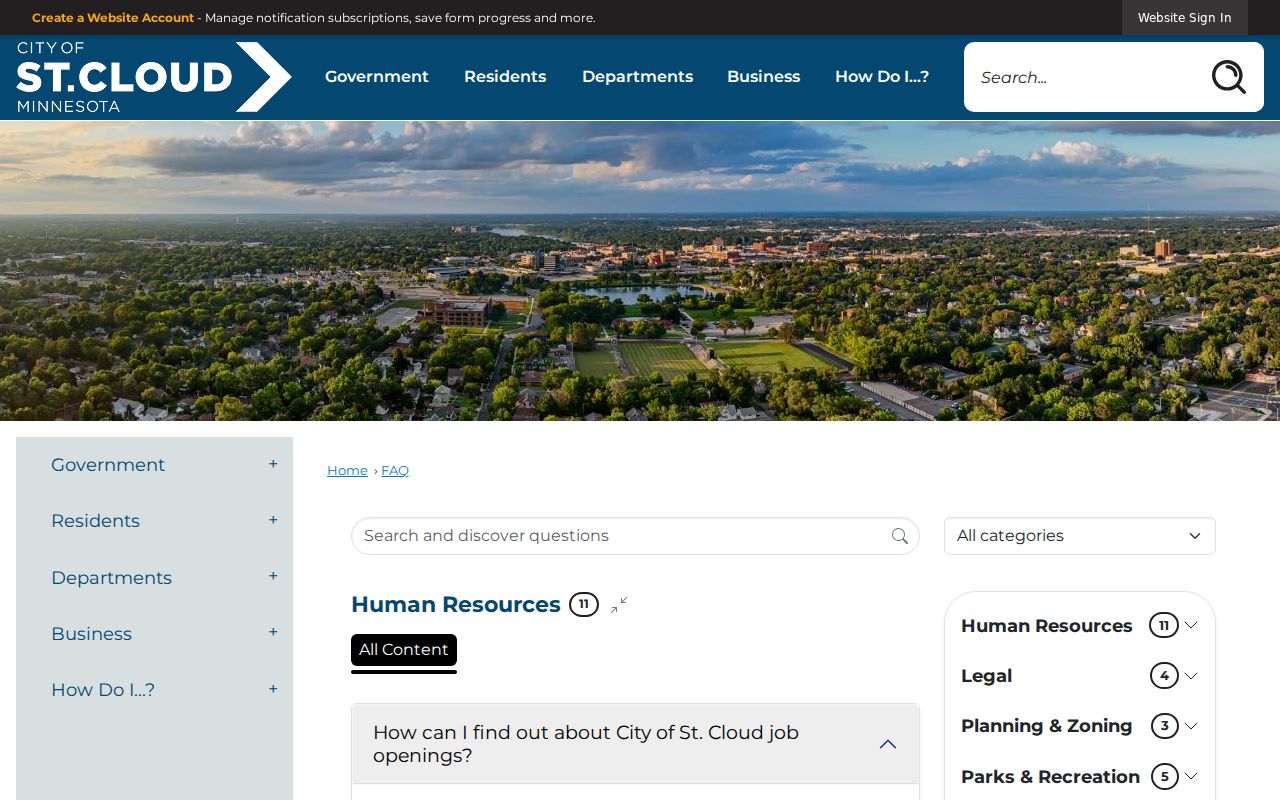This screenshot has width=1280, height=800.
Task: Click the job openings question text
Action: (586, 744)
